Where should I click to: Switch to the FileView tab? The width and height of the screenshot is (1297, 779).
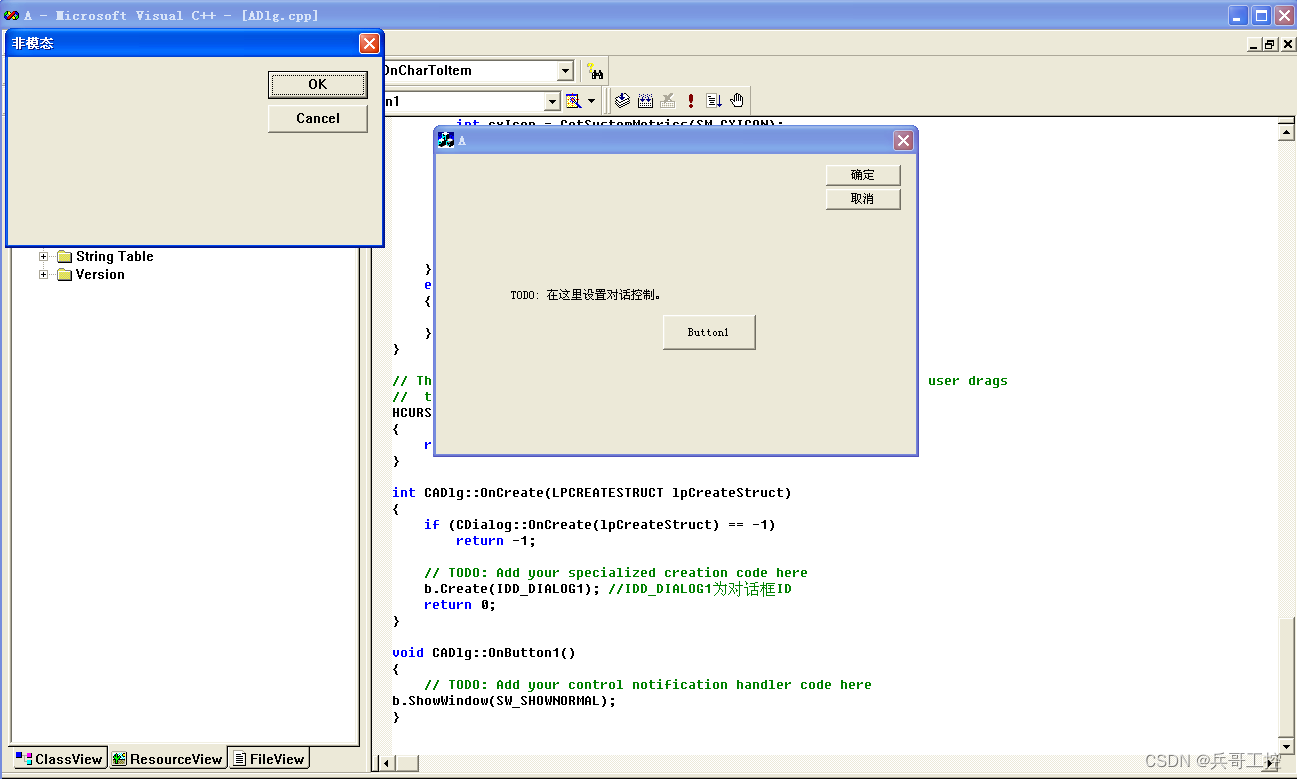point(269,758)
